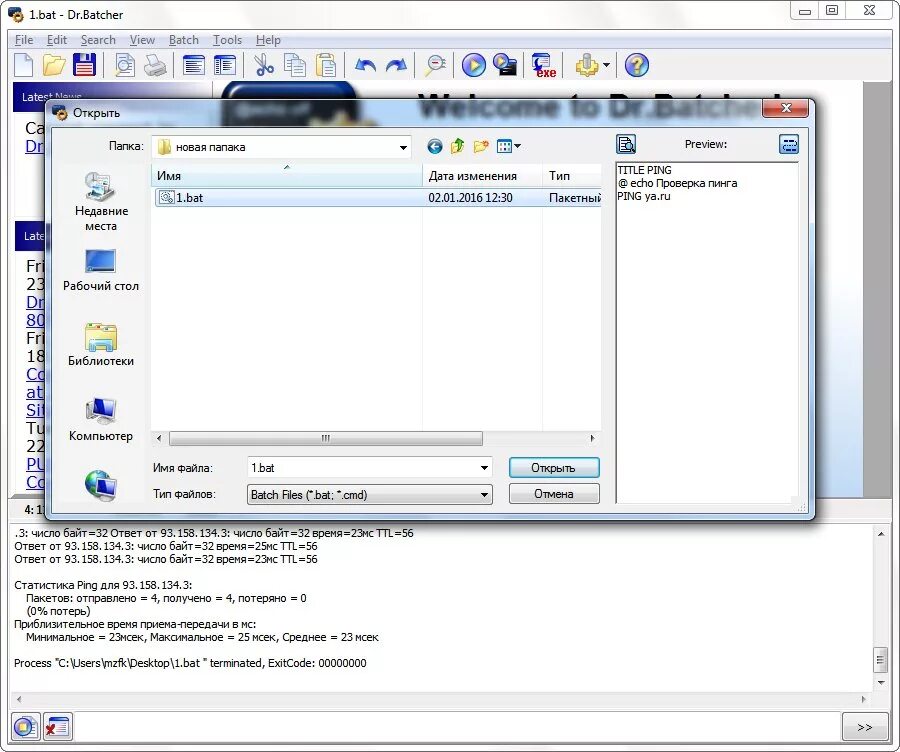Click the date 02.01.2016 12:30 cell
This screenshot has width=900, height=752.
(470, 197)
